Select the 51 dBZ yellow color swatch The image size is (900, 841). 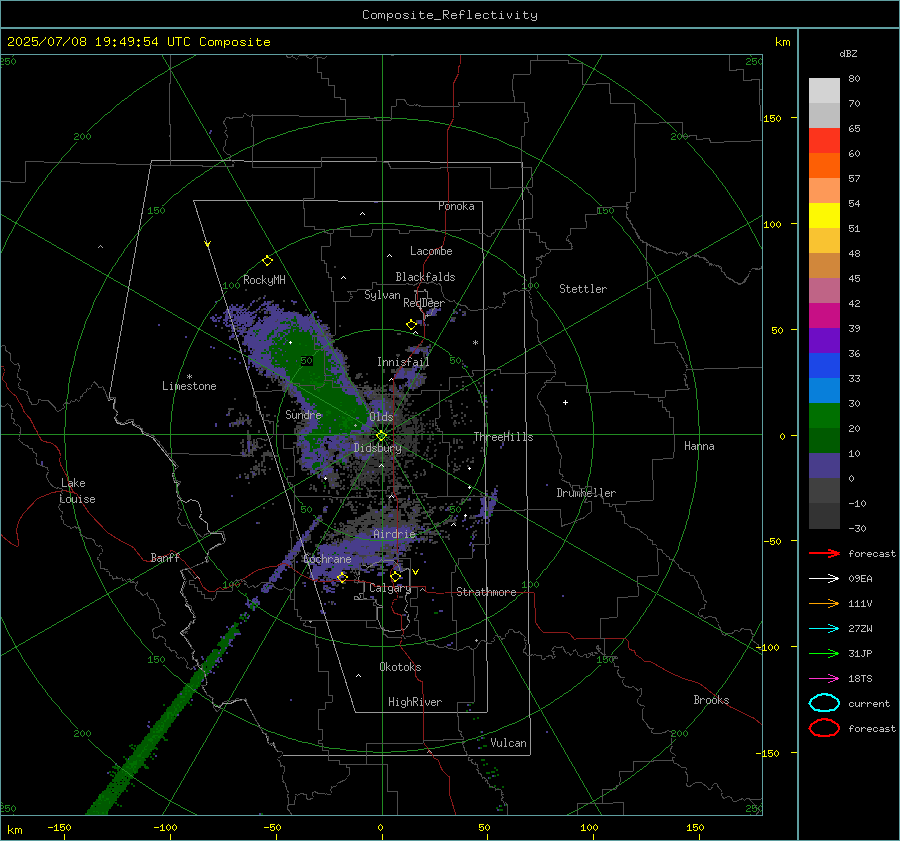point(824,215)
